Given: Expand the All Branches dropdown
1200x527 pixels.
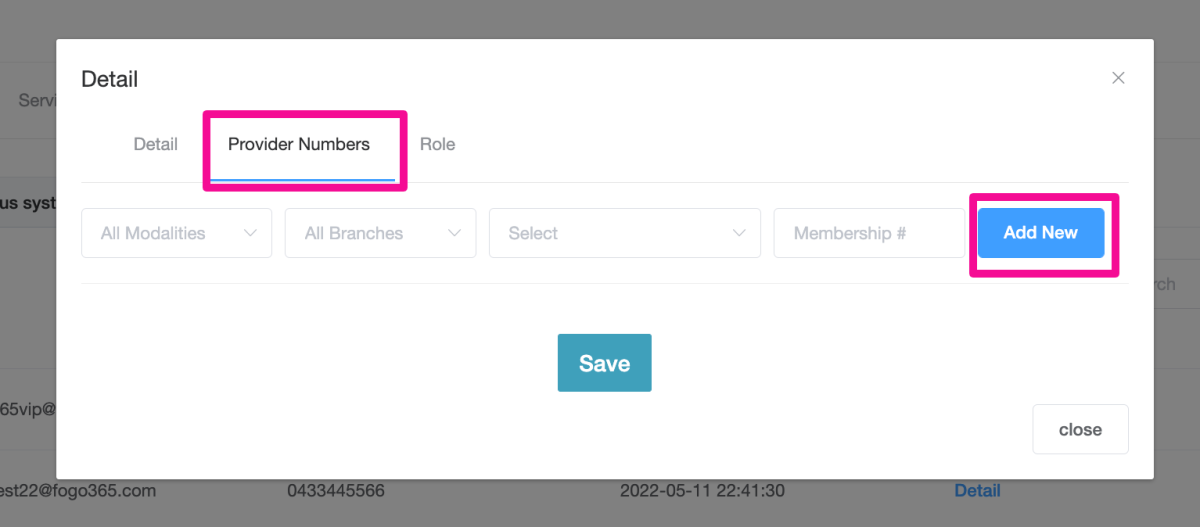Looking at the screenshot, I should (380, 233).
